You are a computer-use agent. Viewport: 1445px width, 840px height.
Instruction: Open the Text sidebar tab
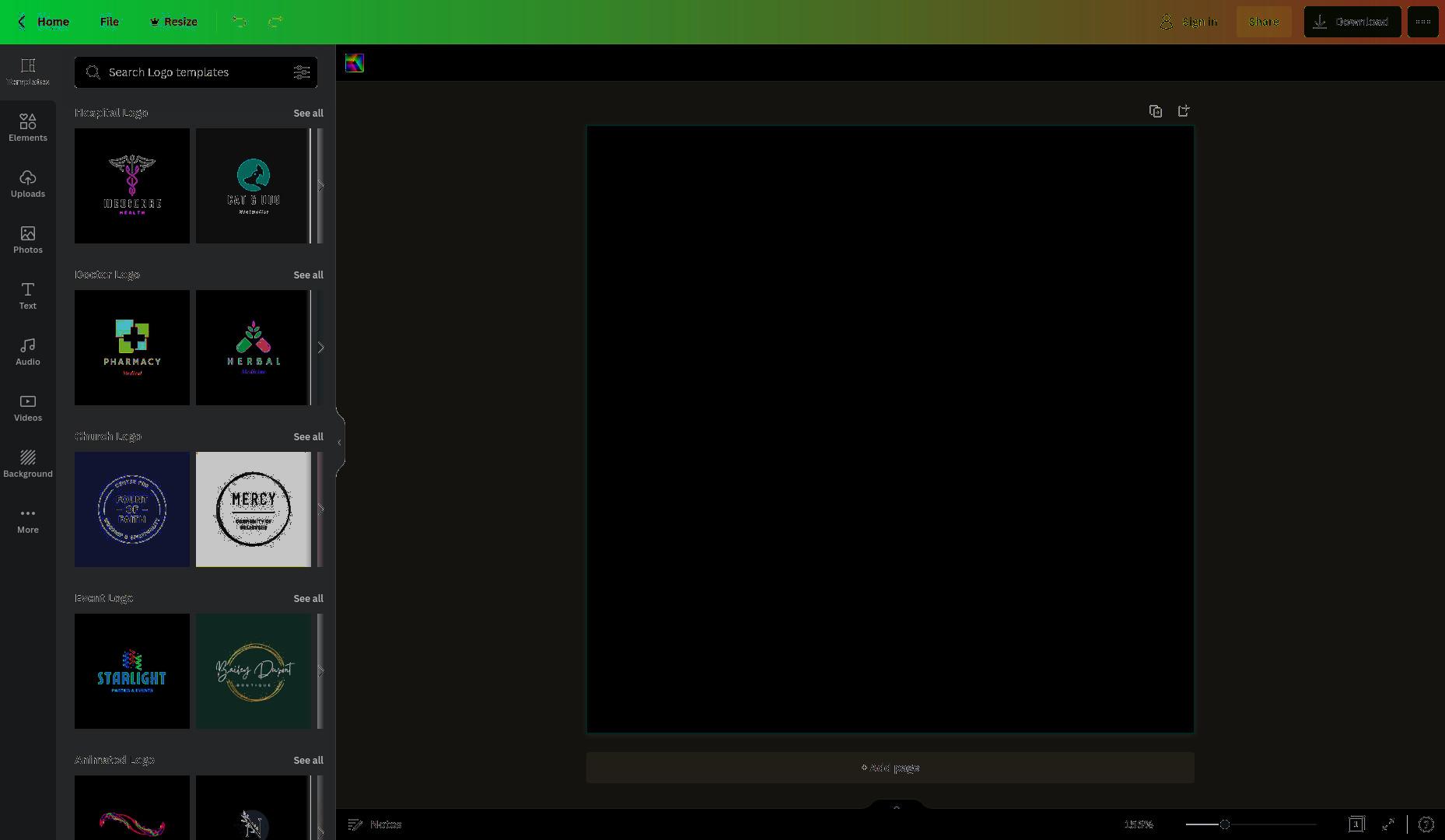(x=28, y=296)
